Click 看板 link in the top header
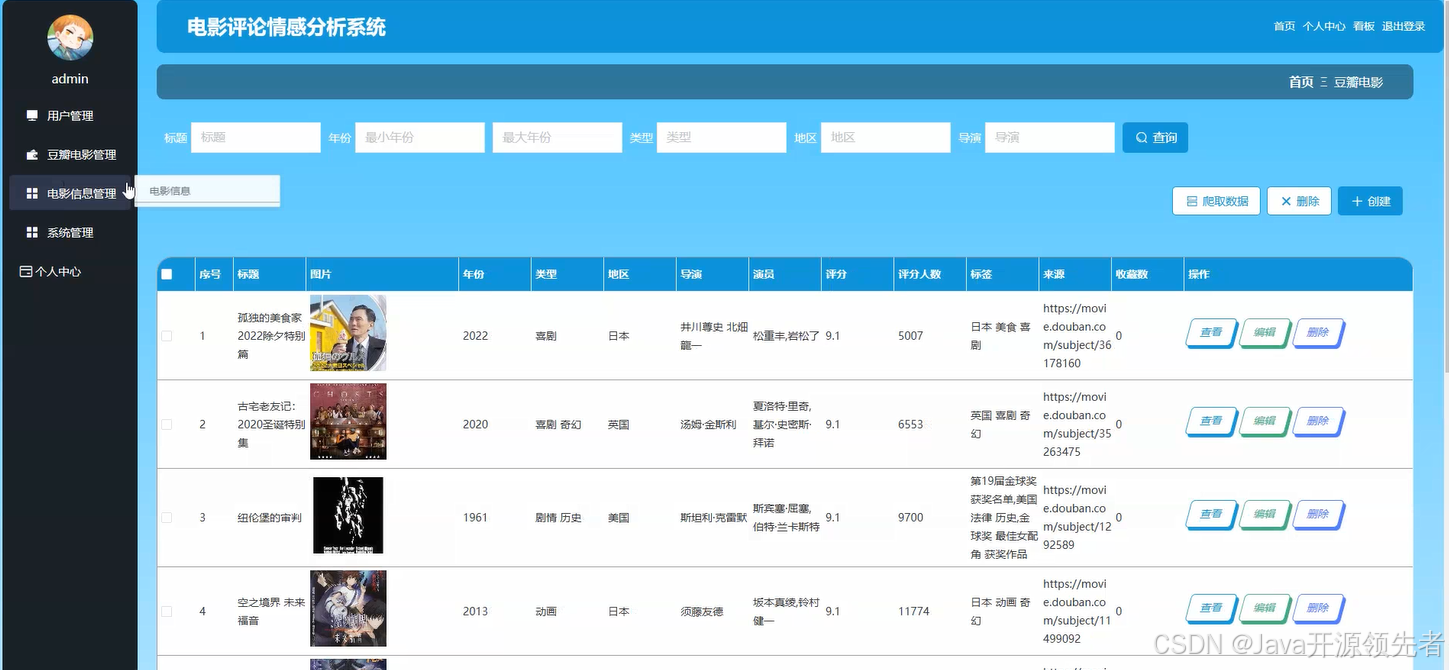This screenshot has width=1449, height=670. (x=1364, y=27)
